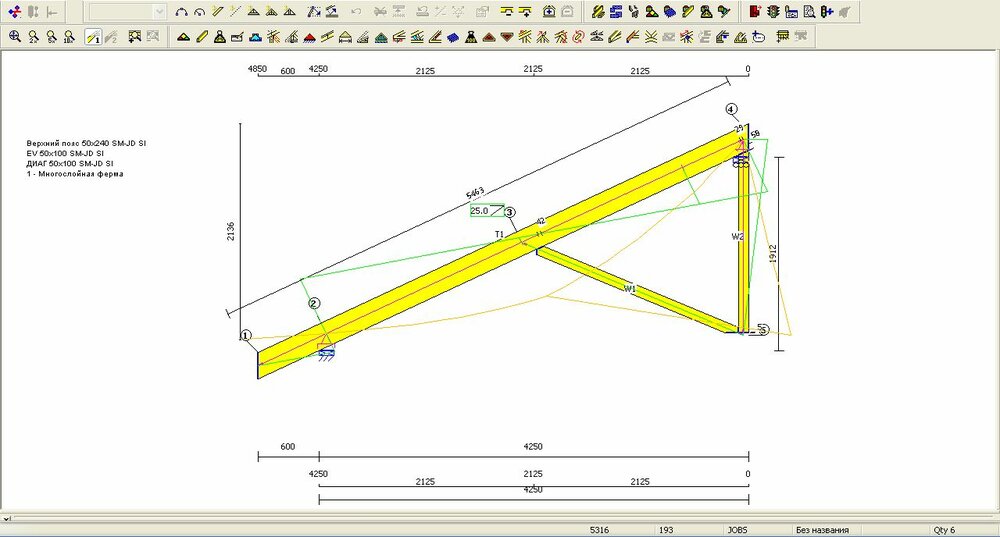Click the brown inverted triangle icon
This screenshot has height=537, width=1000.
coord(507,37)
